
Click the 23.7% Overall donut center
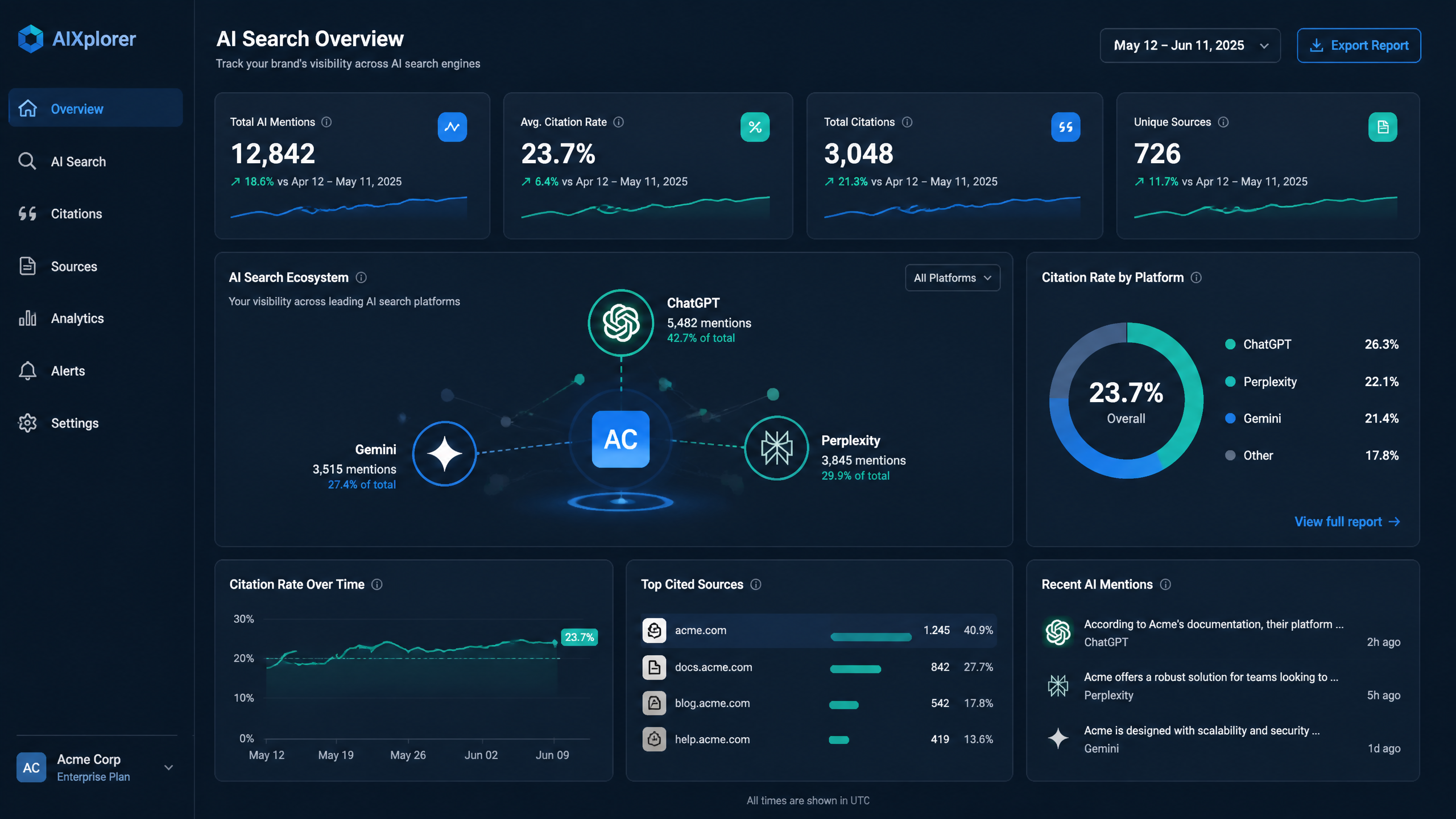coord(1126,402)
